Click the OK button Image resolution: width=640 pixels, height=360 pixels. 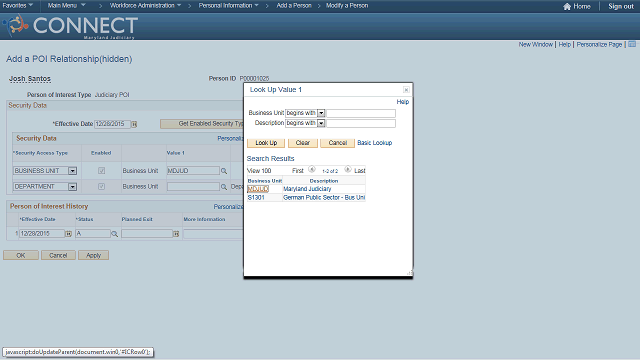(21, 256)
